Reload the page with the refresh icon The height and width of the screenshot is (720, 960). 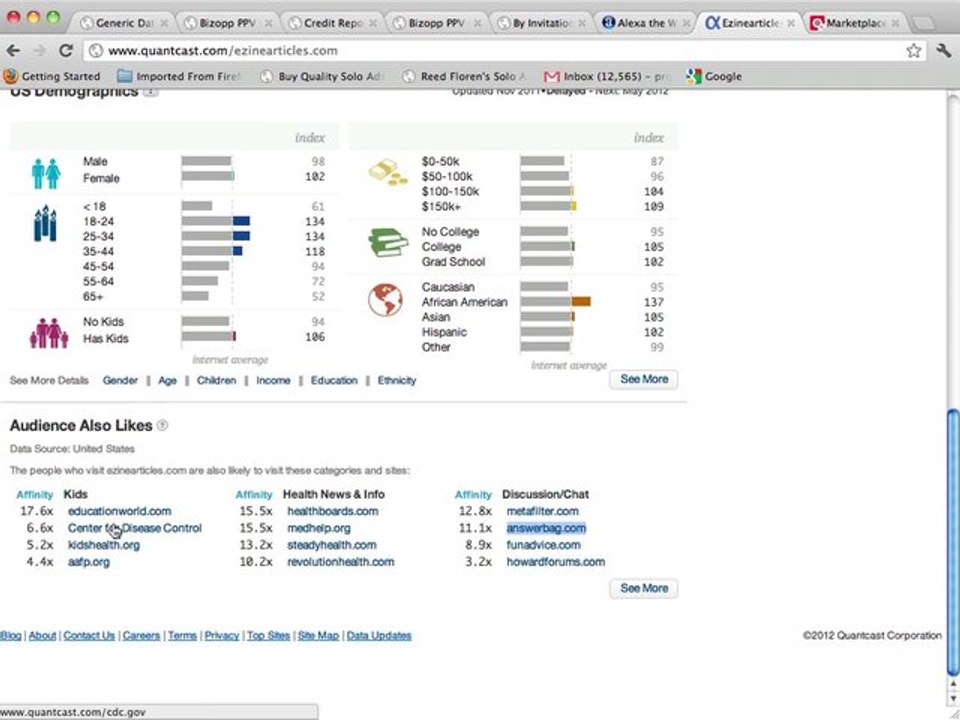pyautogui.click(x=66, y=51)
